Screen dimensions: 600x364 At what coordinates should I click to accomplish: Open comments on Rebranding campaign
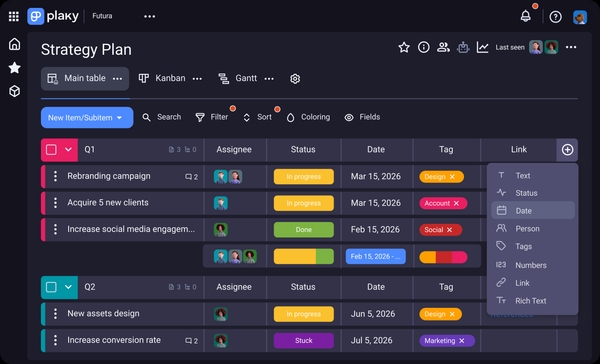click(191, 177)
